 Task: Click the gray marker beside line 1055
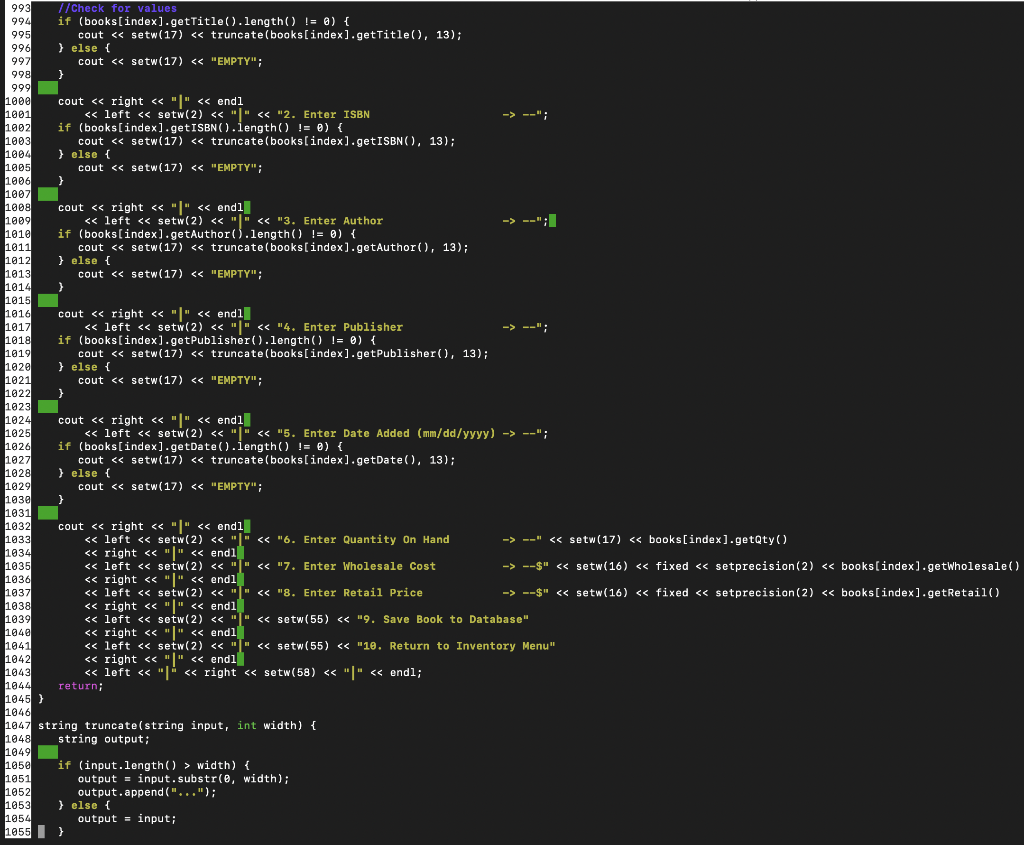pos(40,831)
